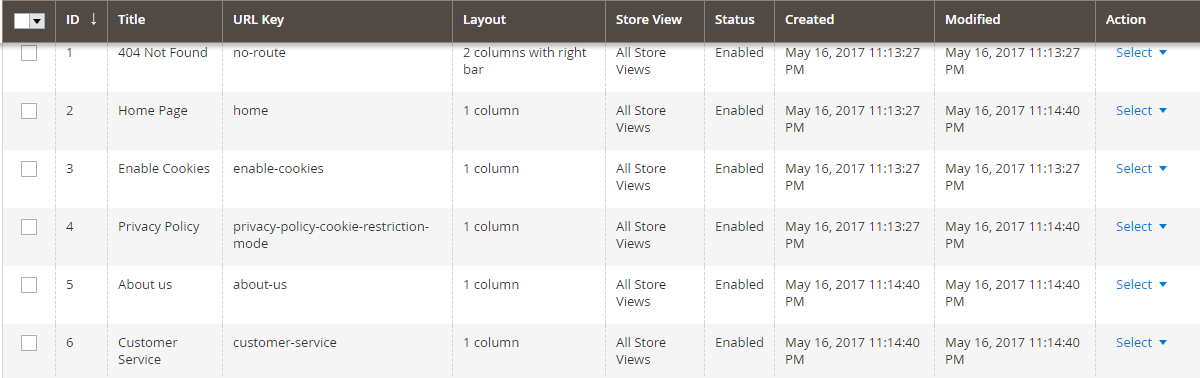Open Select action for 404 Not Found

(x=1141, y=53)
